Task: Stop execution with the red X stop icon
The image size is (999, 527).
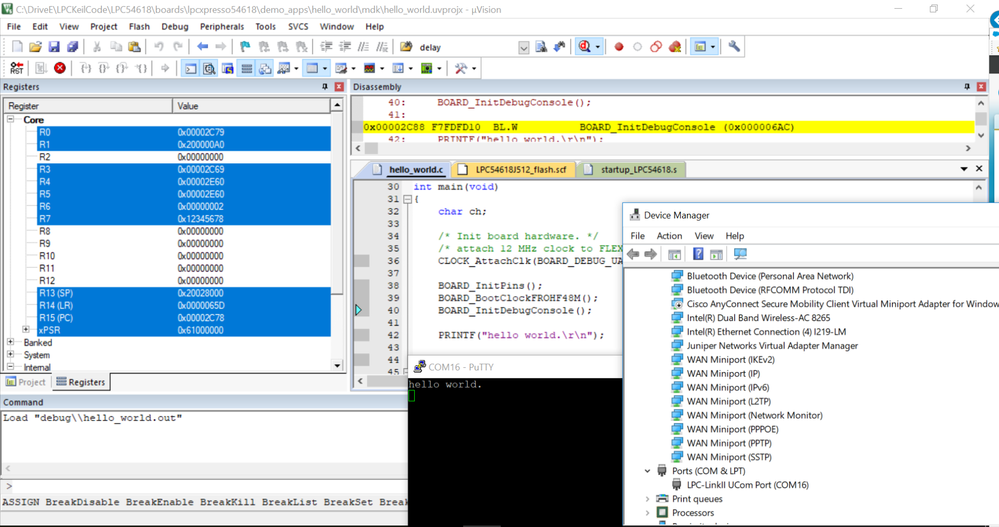Action: coord(60,68)
